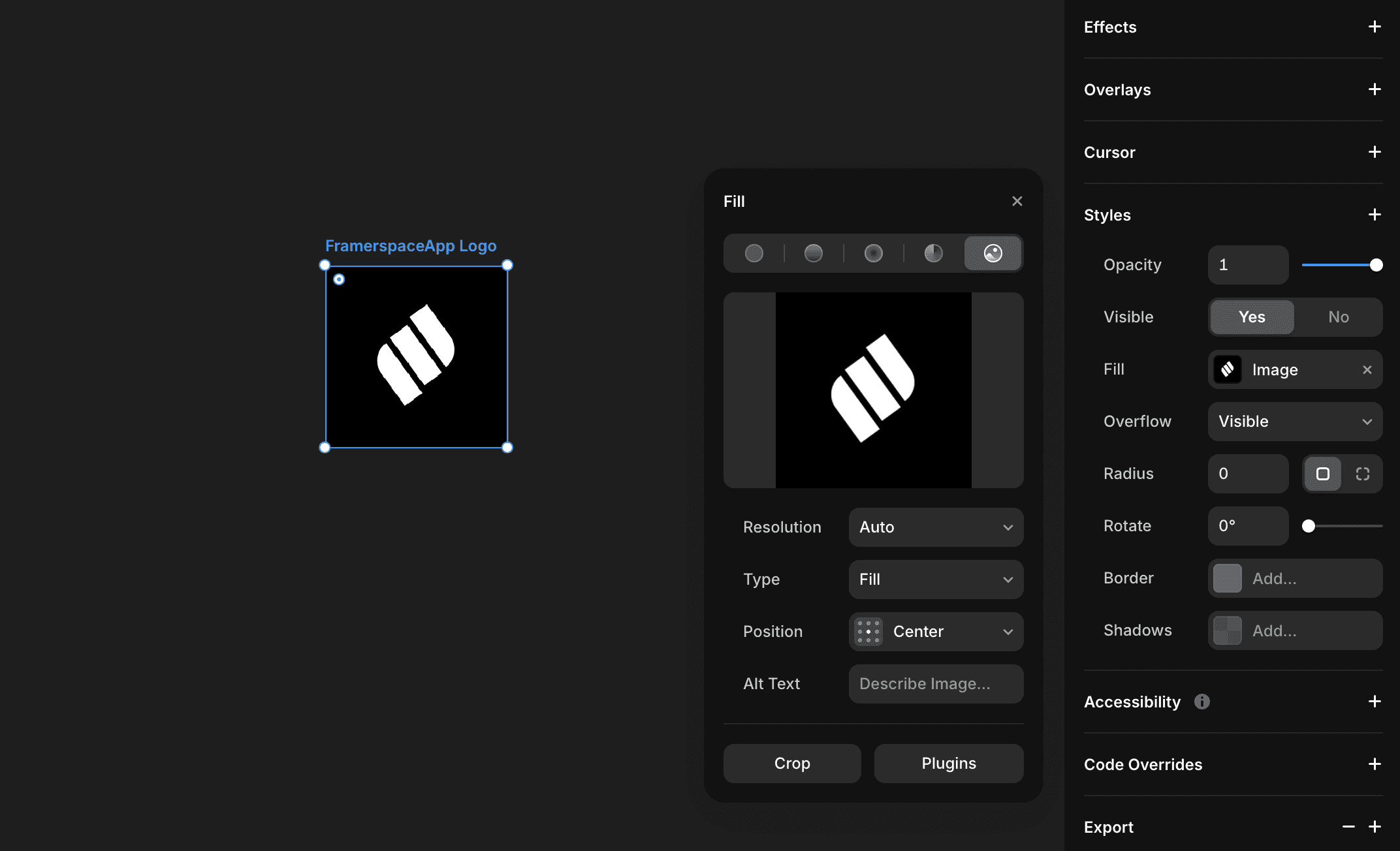Select the image fill type tab
The height and width of the screenshot is (851, 1400).
993,253
